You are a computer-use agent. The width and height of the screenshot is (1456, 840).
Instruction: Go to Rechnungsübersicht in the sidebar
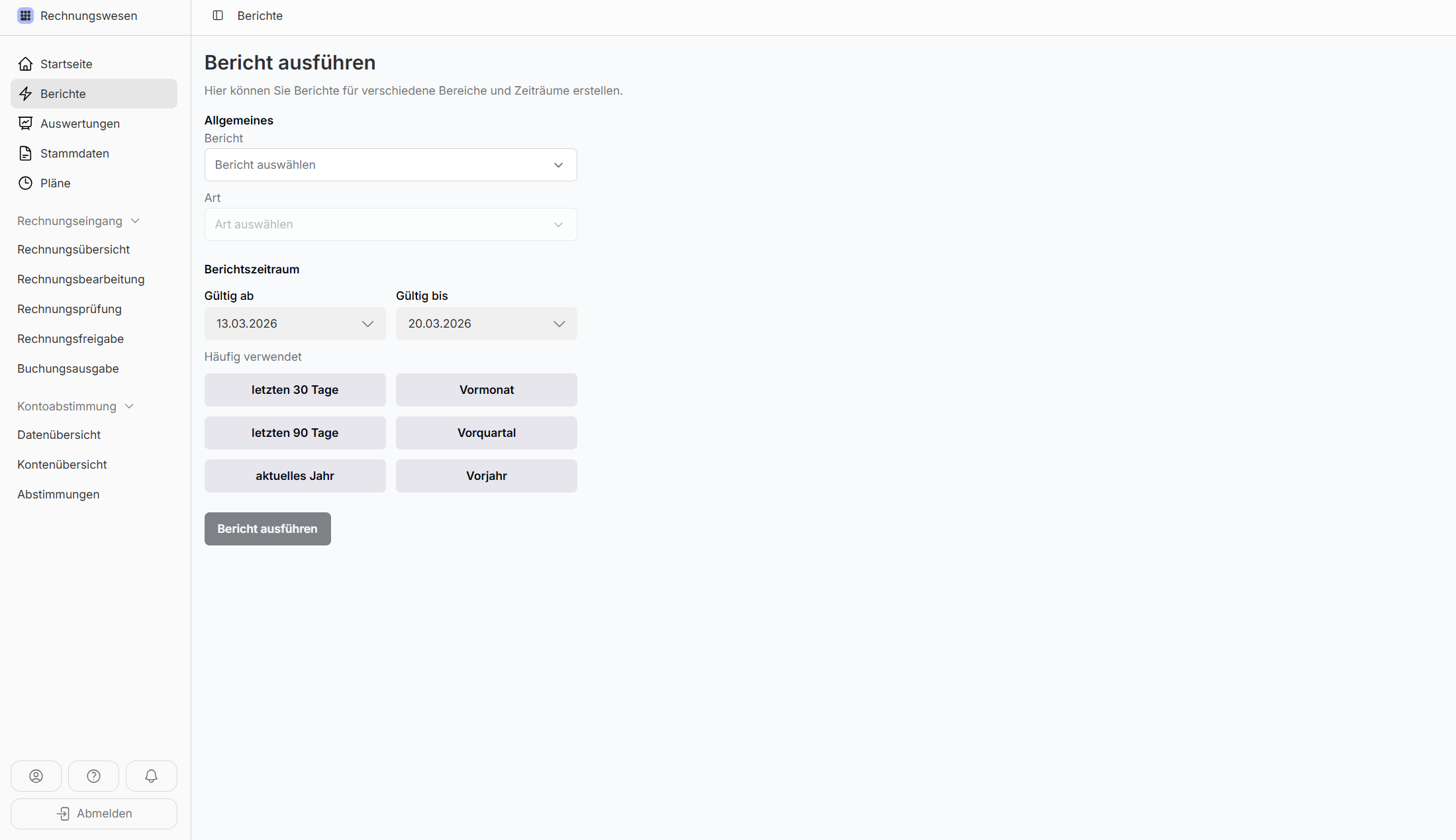point(73,250)
